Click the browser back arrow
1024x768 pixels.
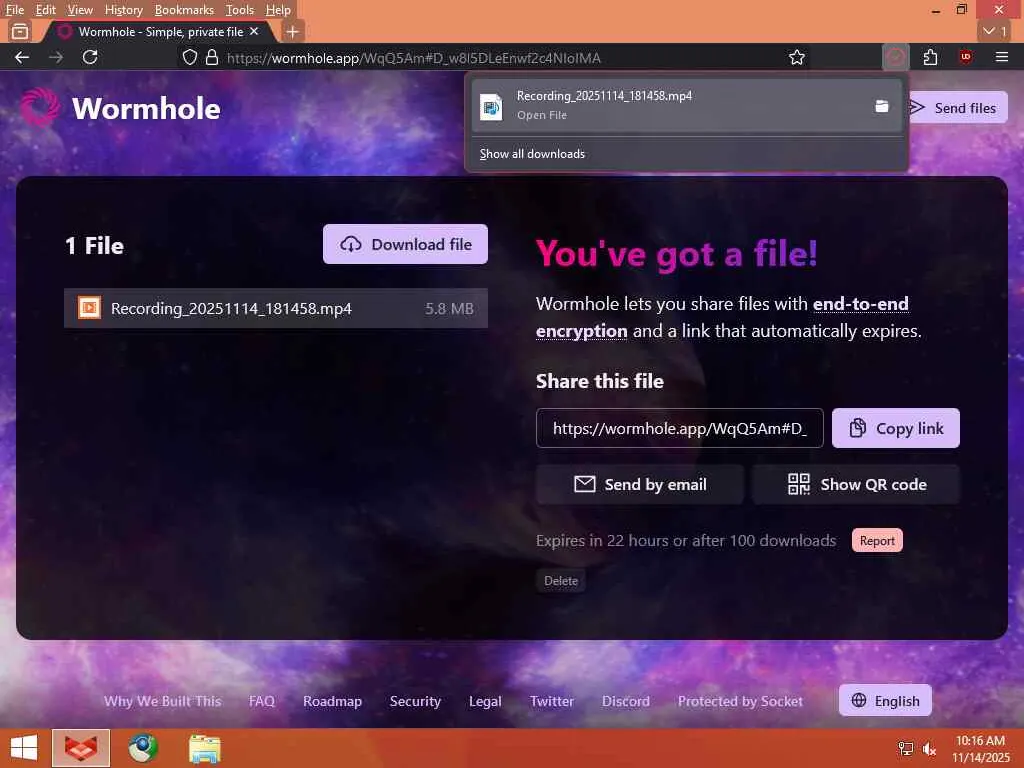pyautogui.click(x=22, y=57)
